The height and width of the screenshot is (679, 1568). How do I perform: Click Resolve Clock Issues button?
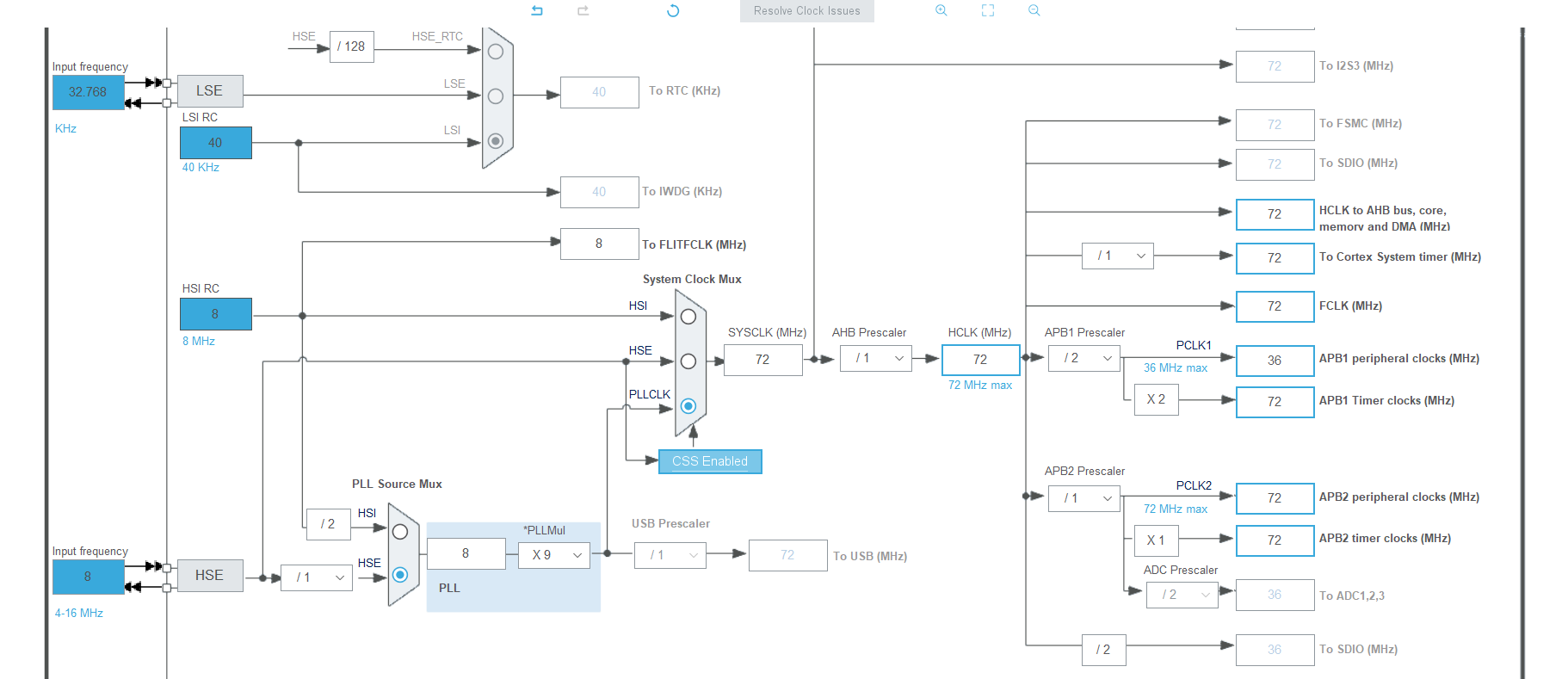[x=807, y=10]
